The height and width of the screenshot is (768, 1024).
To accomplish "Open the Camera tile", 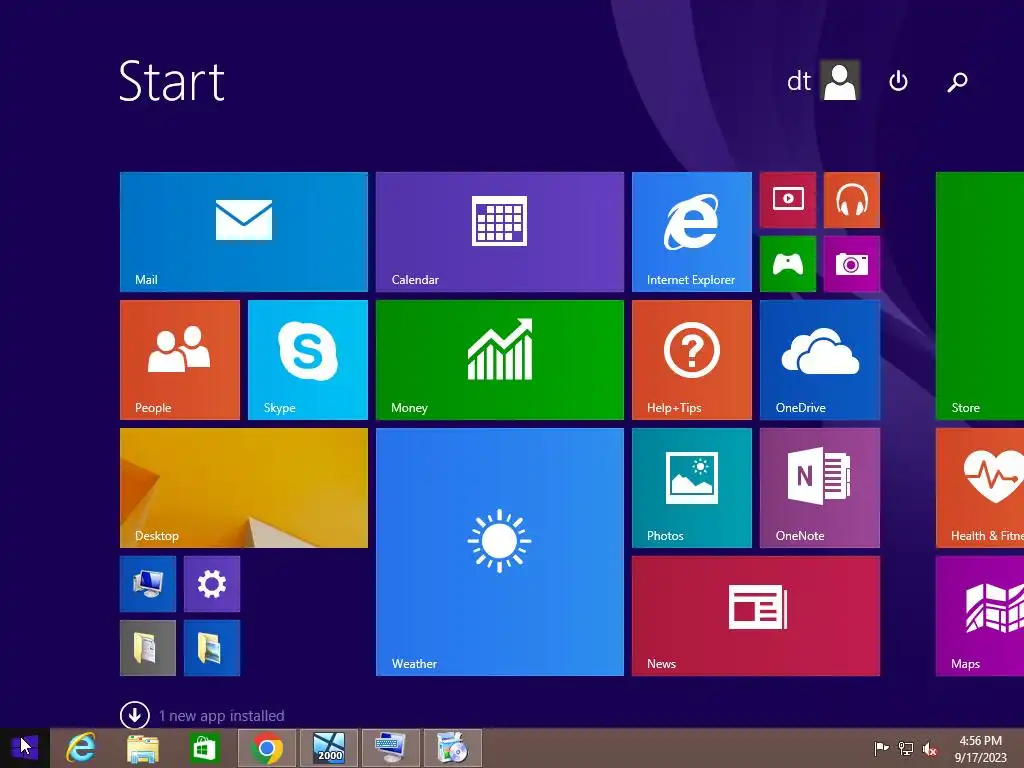I will coord(852,264).
